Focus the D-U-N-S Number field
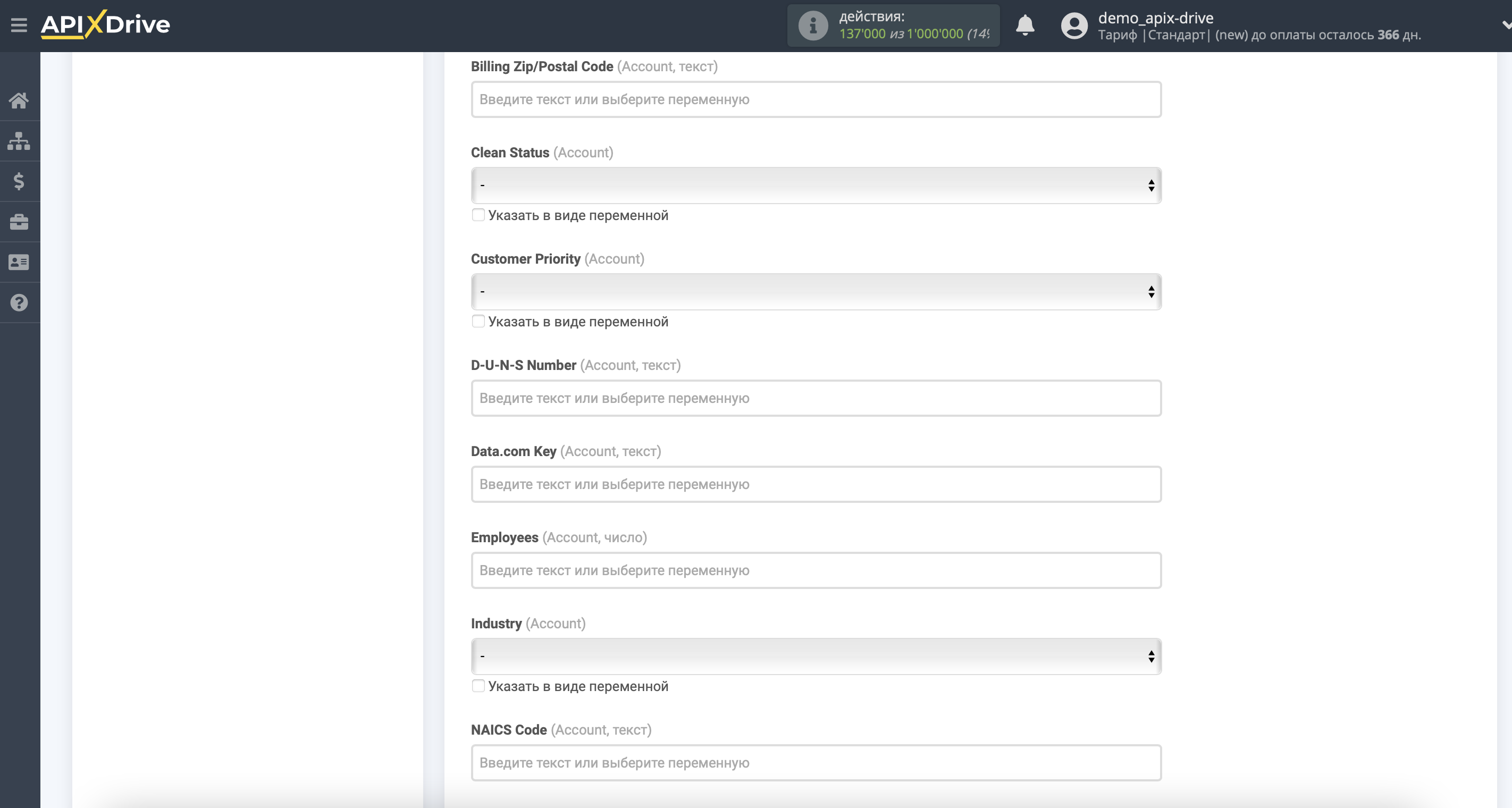 [x=816, y=398]
